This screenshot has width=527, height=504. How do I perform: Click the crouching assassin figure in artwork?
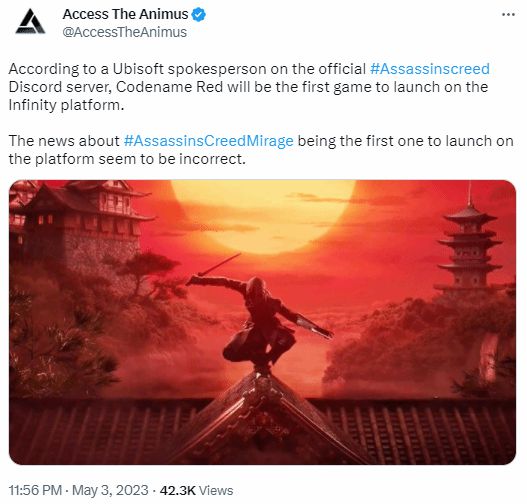tap(260, 321)
